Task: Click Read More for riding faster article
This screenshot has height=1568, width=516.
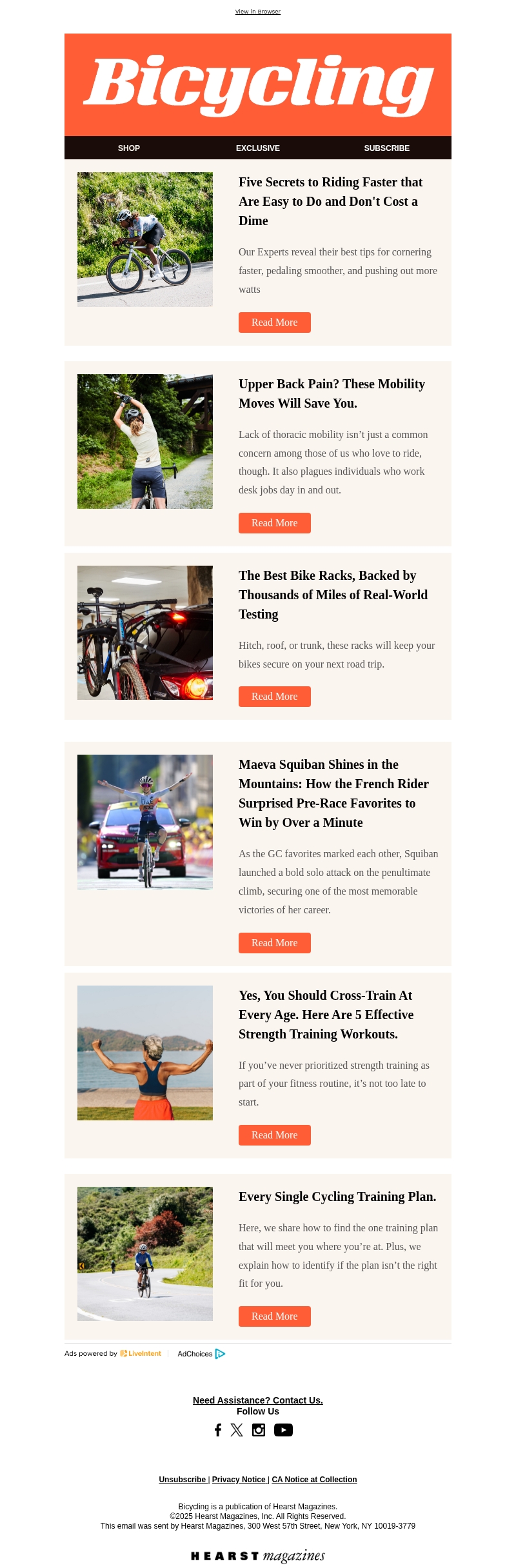Action: coord(275,323)
